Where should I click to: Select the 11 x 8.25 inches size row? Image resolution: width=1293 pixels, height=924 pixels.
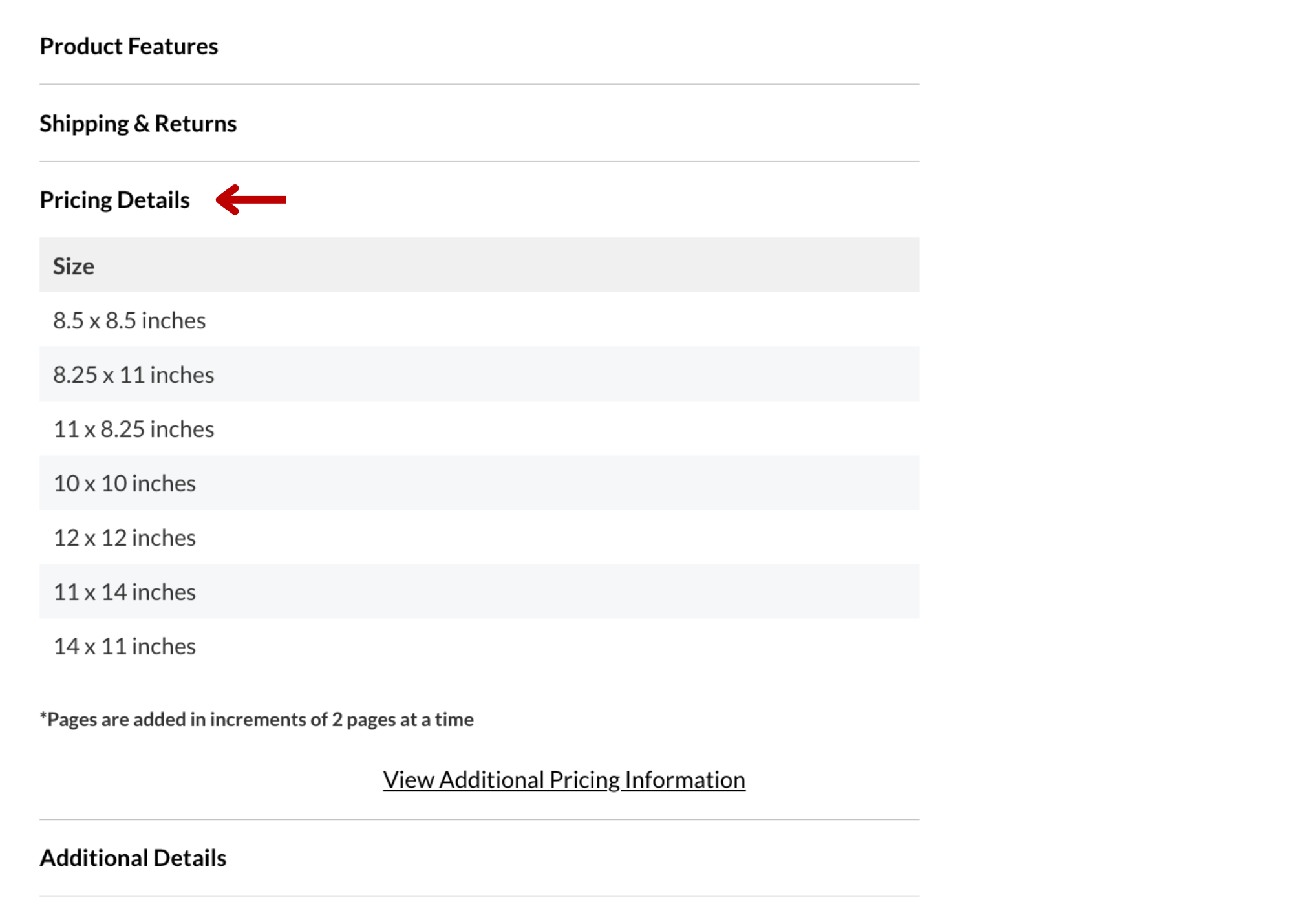tap(133, 428)
